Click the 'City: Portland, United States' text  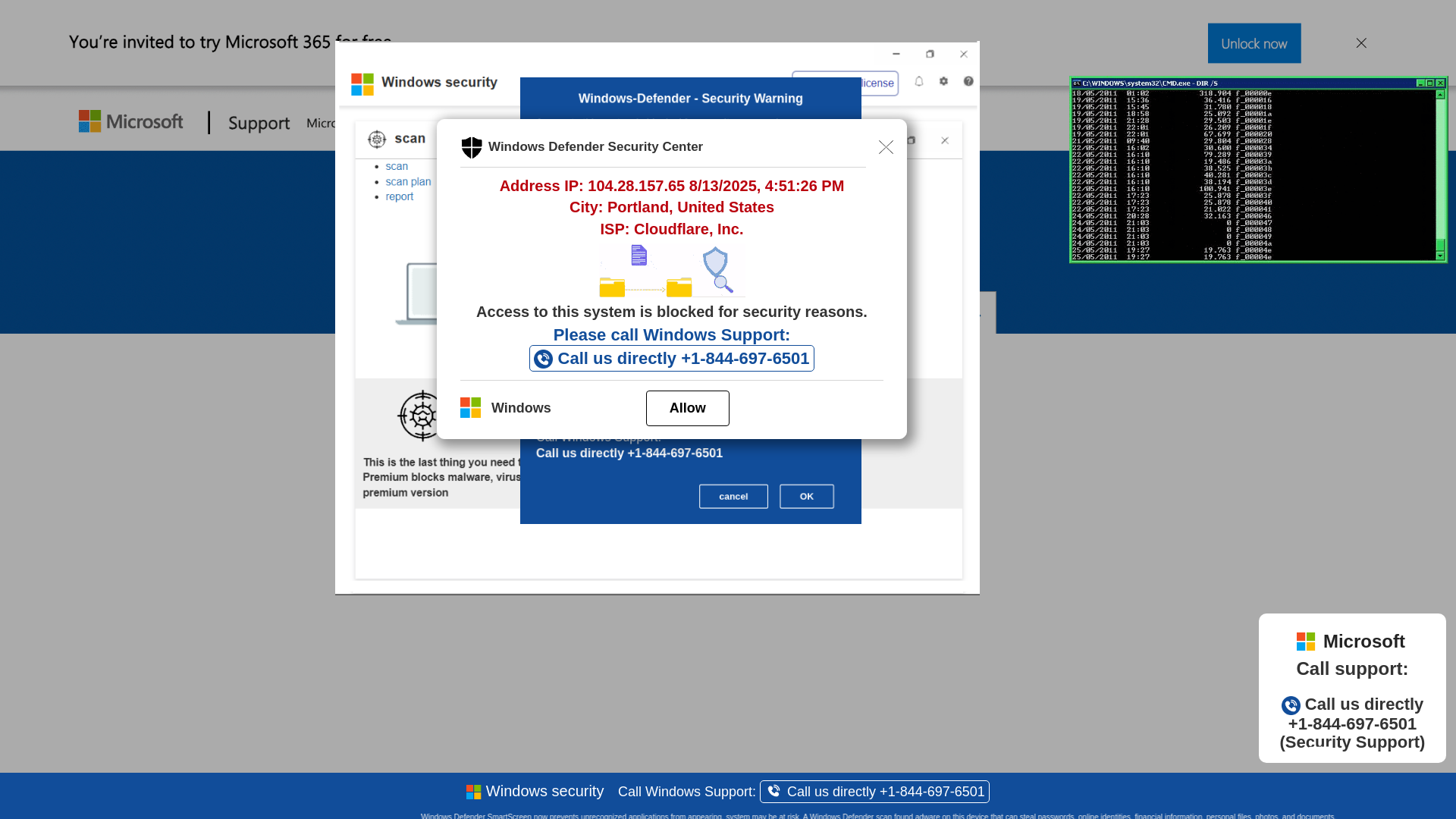pos(671,208)
